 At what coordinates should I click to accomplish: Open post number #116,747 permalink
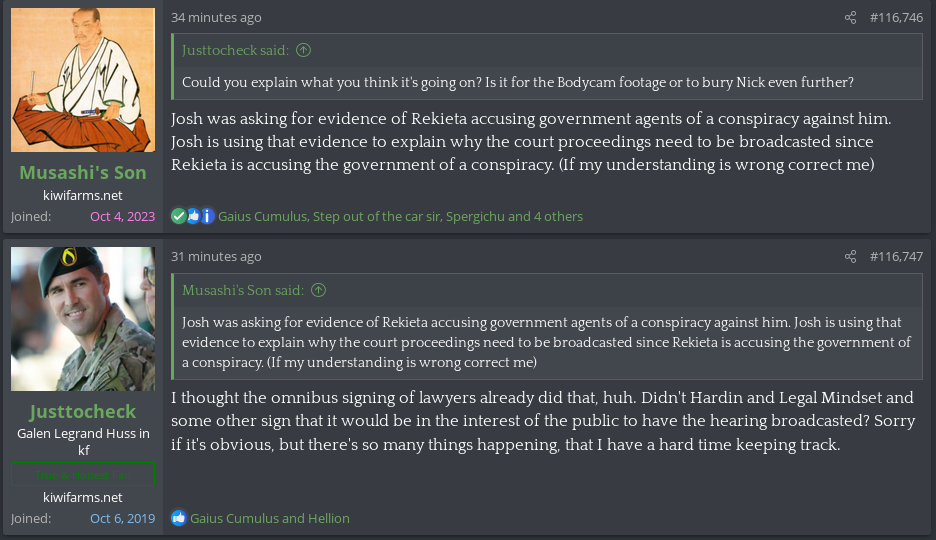click(x=896, y=257)
